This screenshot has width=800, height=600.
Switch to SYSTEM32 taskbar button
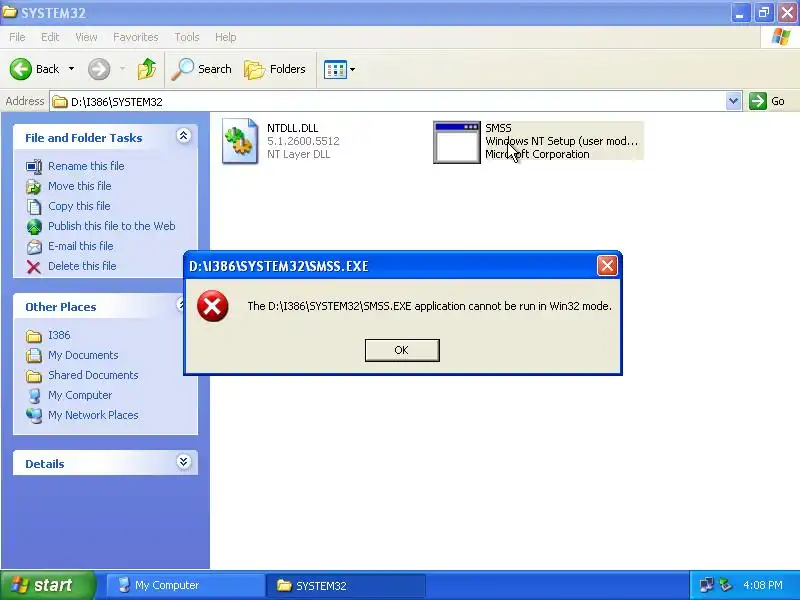(x=346, y=585)
